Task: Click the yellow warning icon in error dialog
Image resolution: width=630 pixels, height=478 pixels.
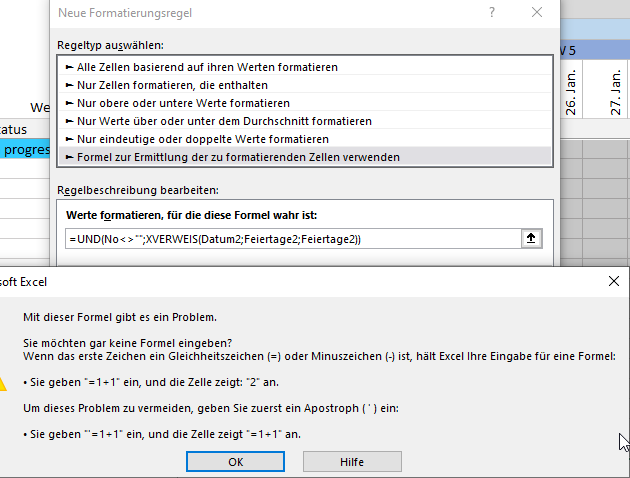Action: [x=2, y=384]
